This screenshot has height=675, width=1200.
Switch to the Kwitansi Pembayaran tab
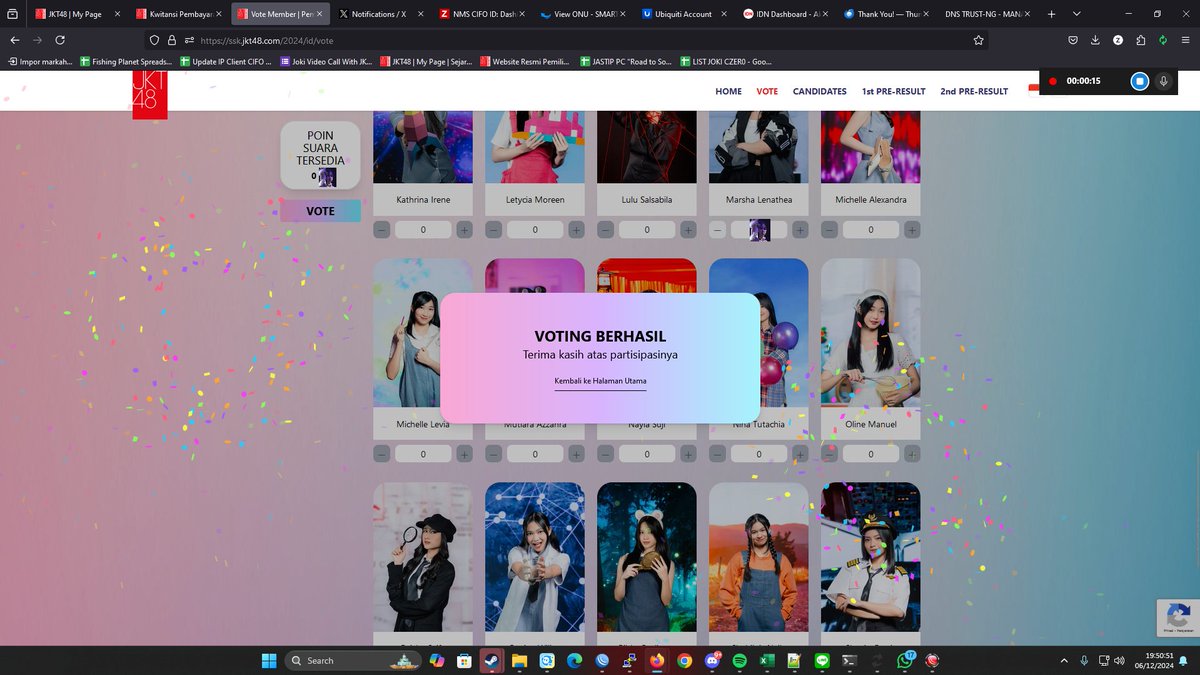pos(178,14)
